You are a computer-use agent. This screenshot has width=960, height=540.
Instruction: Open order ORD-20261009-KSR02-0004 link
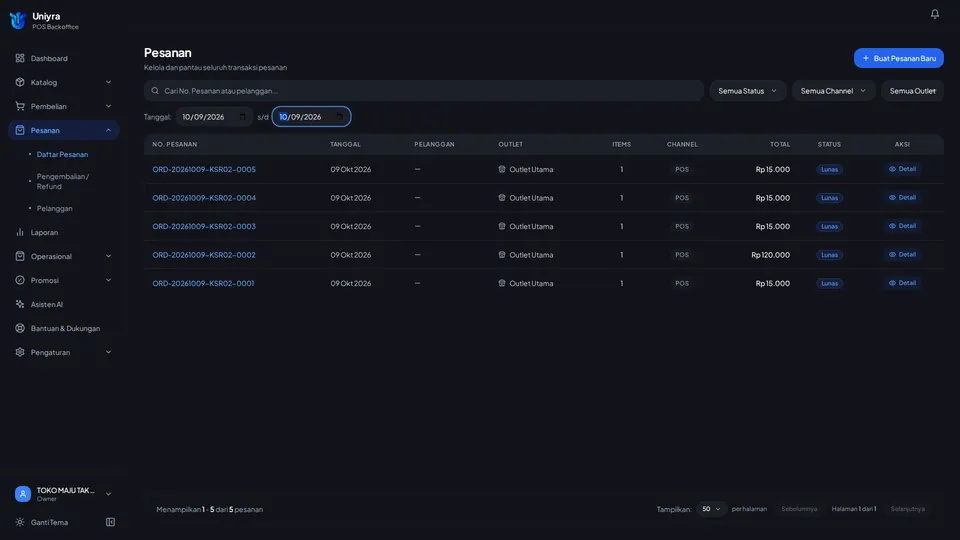[x=204, y=198]
